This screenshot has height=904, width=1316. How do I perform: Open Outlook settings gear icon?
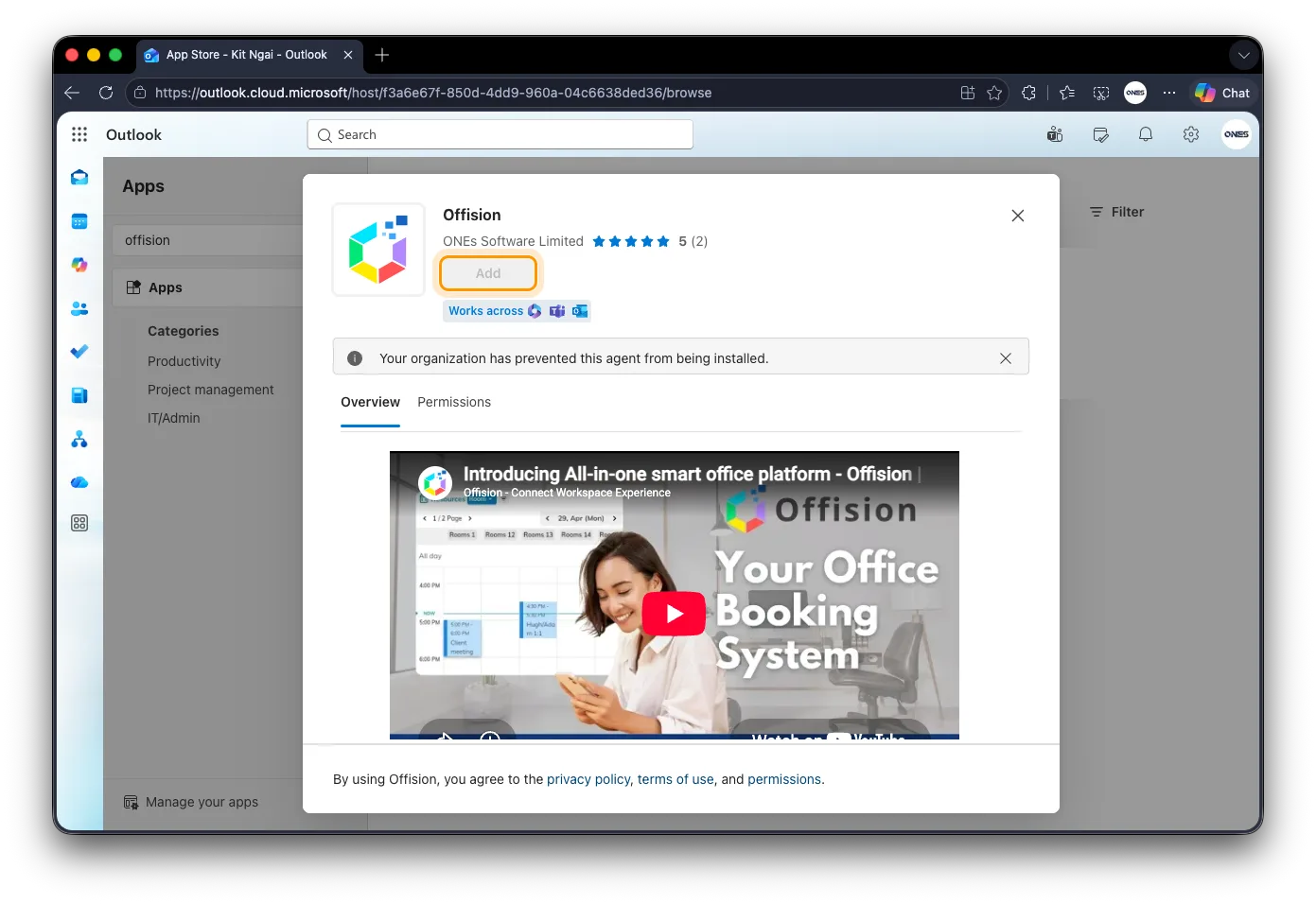pyautogui.click(x=1191, y=134)
